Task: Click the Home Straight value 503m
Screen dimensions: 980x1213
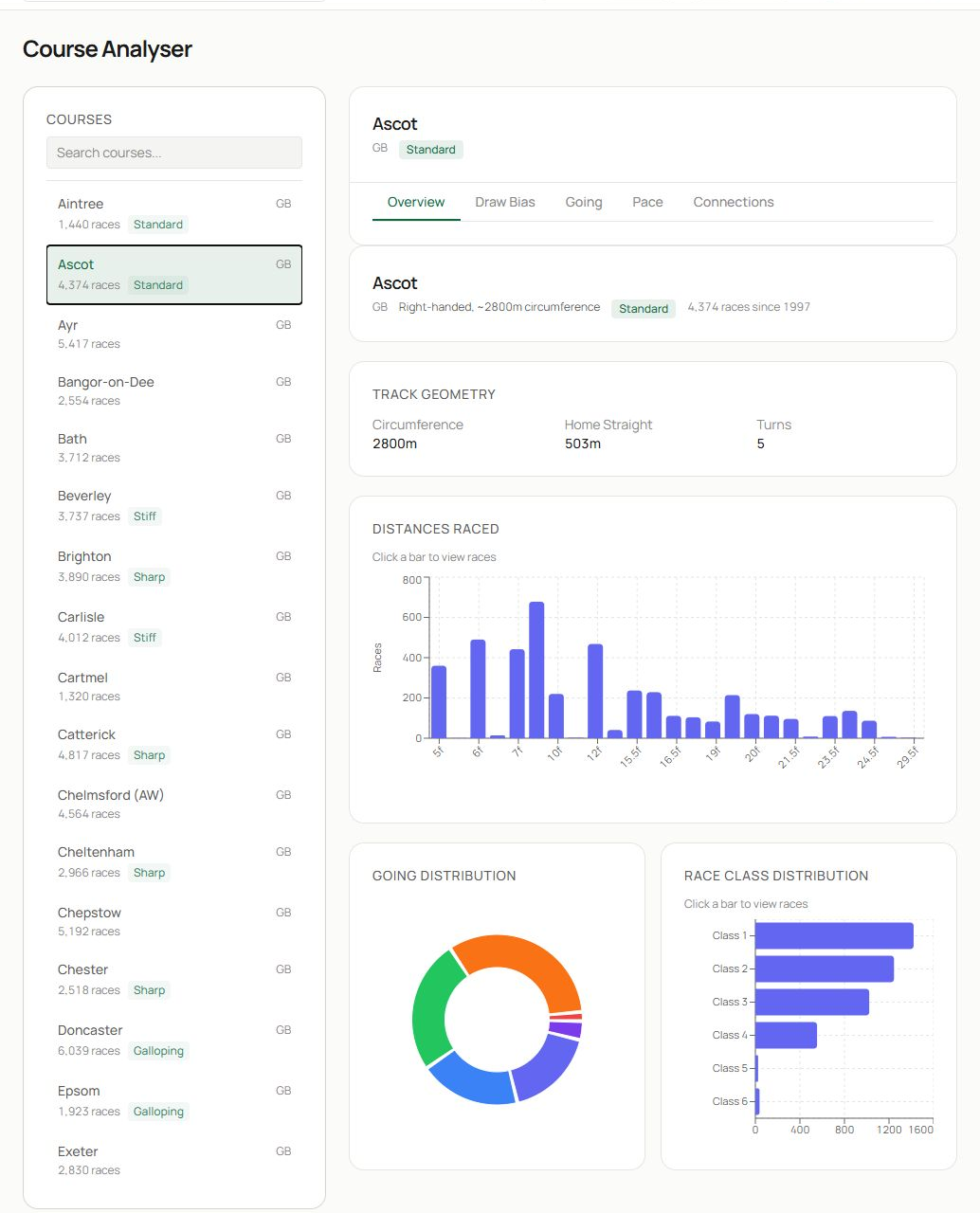Action: tap(583, 444)
